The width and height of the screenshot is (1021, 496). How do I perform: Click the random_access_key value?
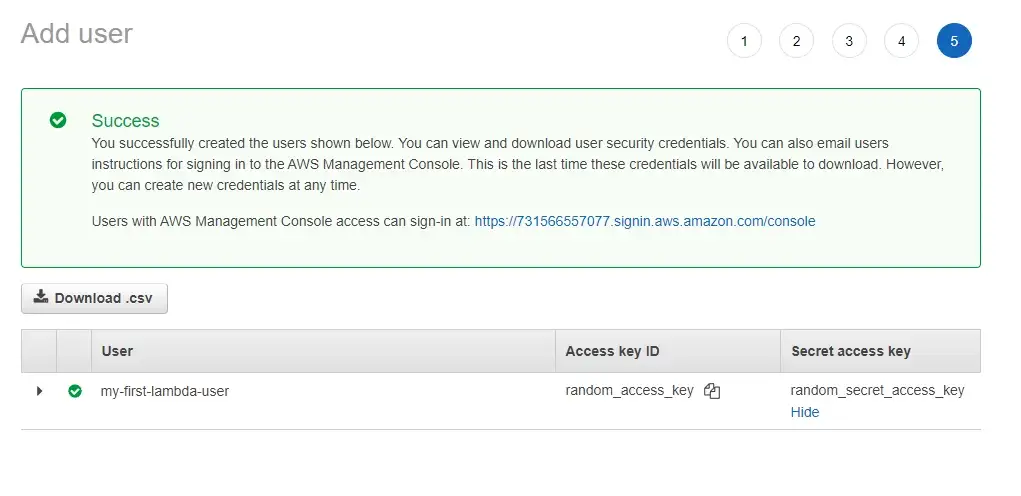[x=629, y=390]
